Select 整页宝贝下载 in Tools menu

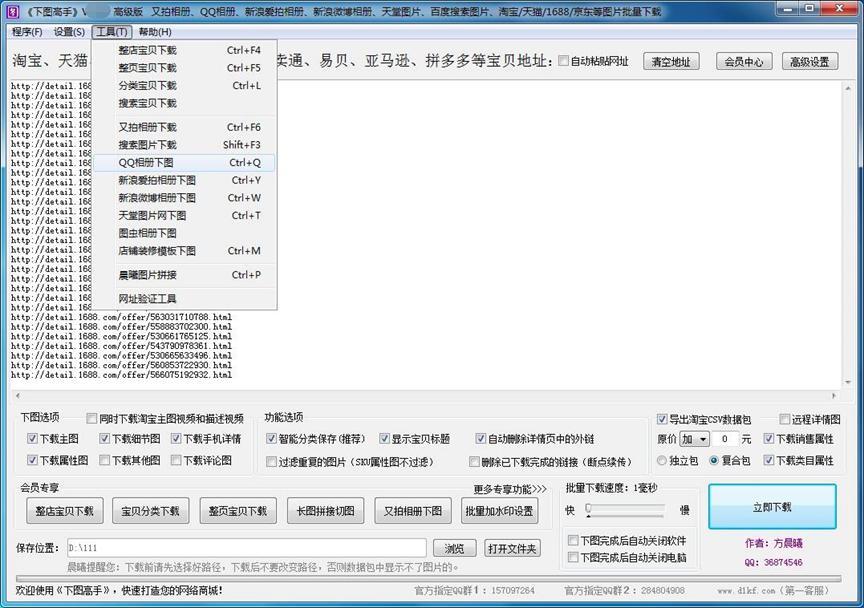tap(185, 68)
